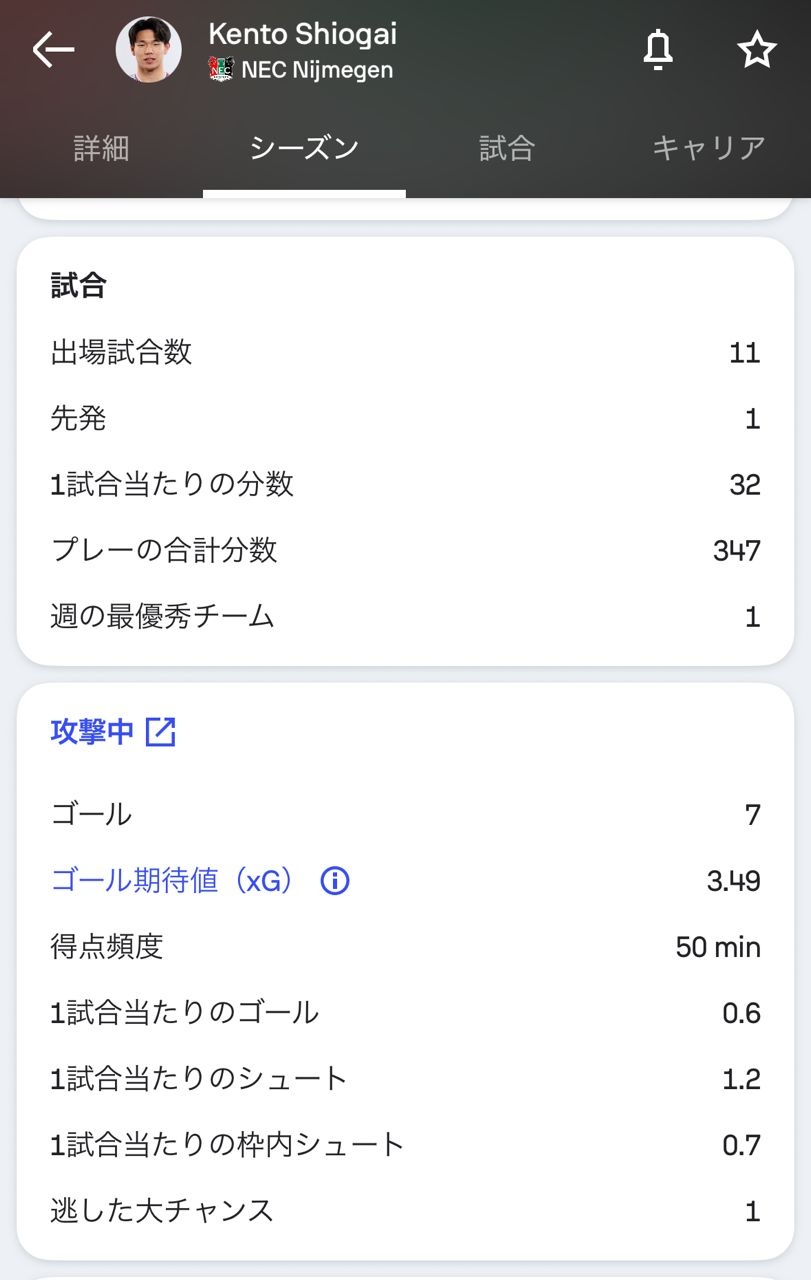The image size is (811, 1280).
Task: Tap the NEC Nijmegen team name
Action: [x=317, y=70]
